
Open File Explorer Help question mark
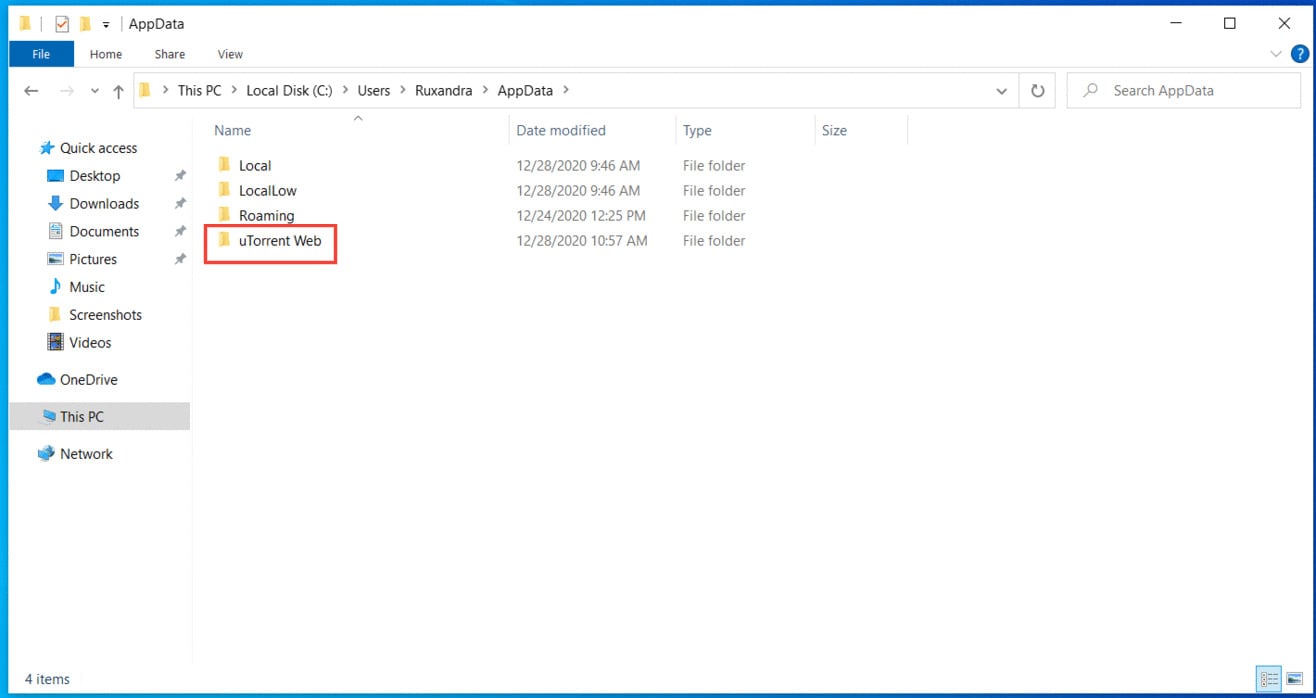[x=1299, y=54]
